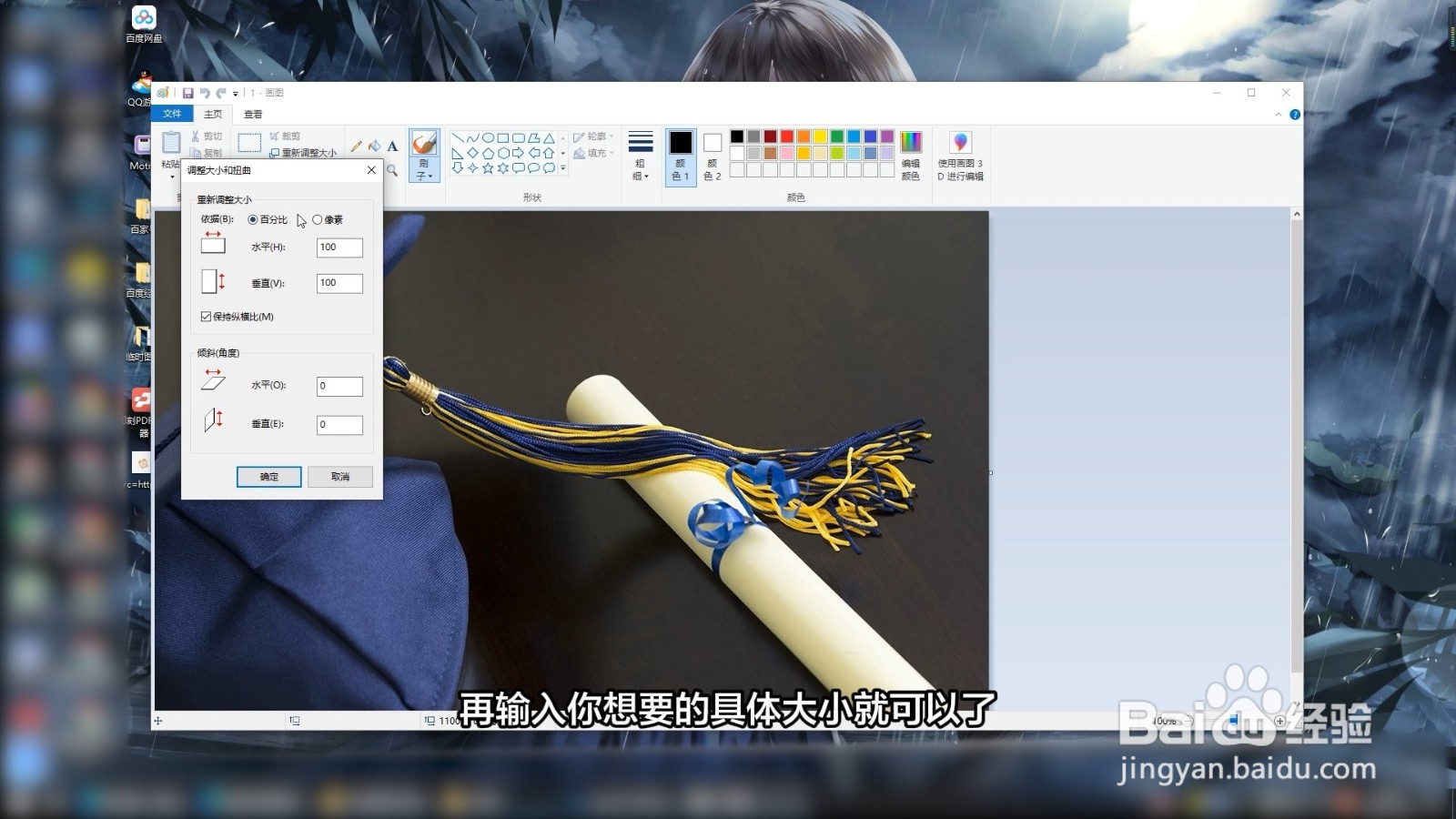The height and width of the screenshot is (819, 1456).
Task: Click Crop (裁剪) in ribbon
Action: 284,136
